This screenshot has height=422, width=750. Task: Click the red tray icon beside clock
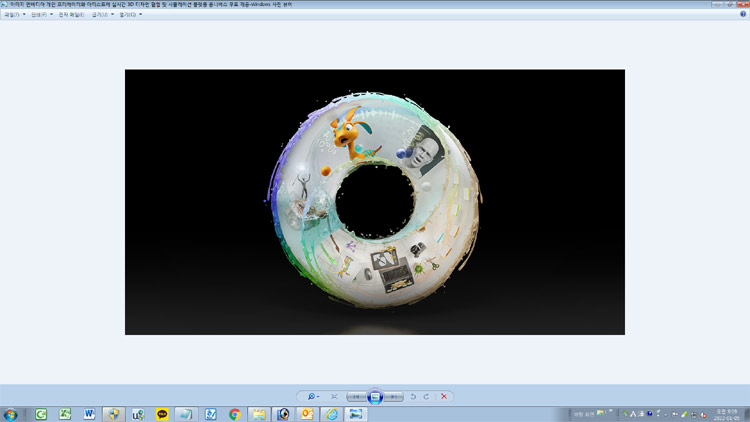tap(704, 414)
